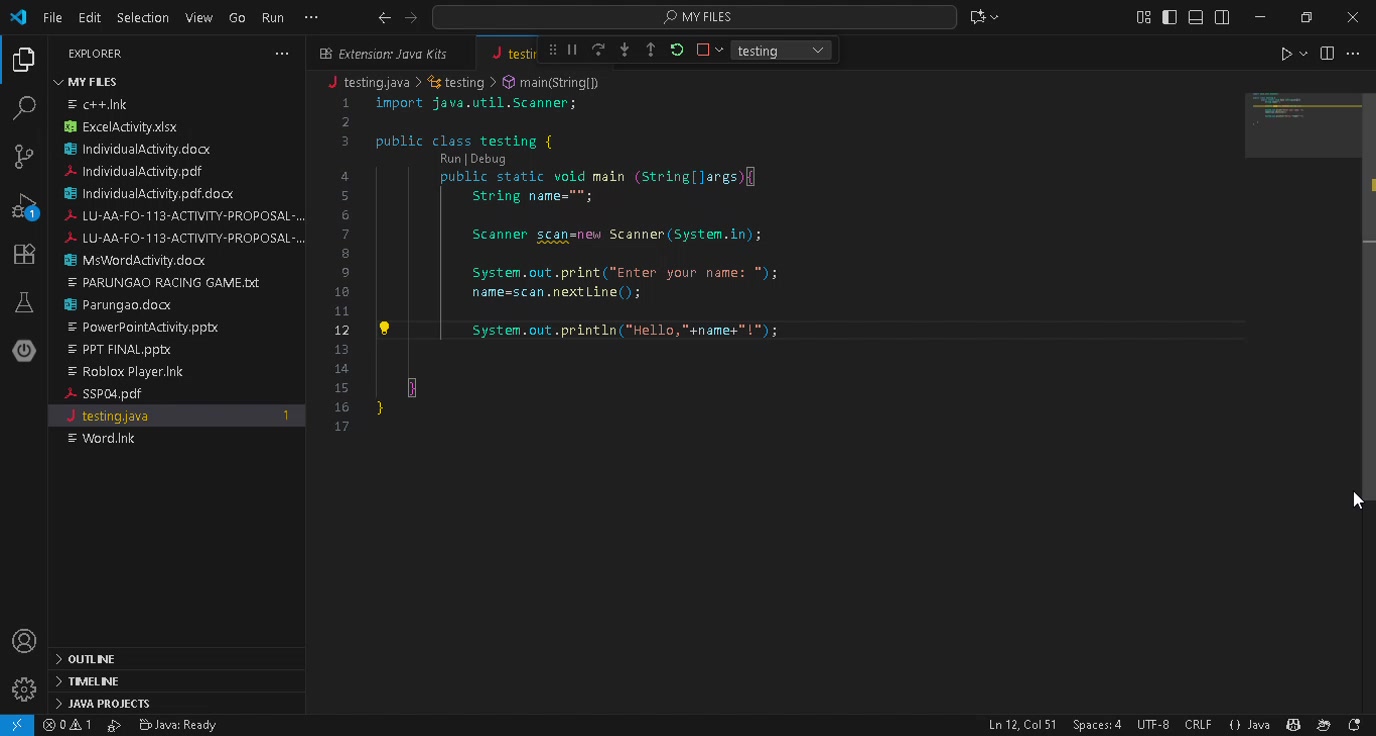Screen dimensions: 1376x736
Task: Open the Run menu
Action: (272, 17)
